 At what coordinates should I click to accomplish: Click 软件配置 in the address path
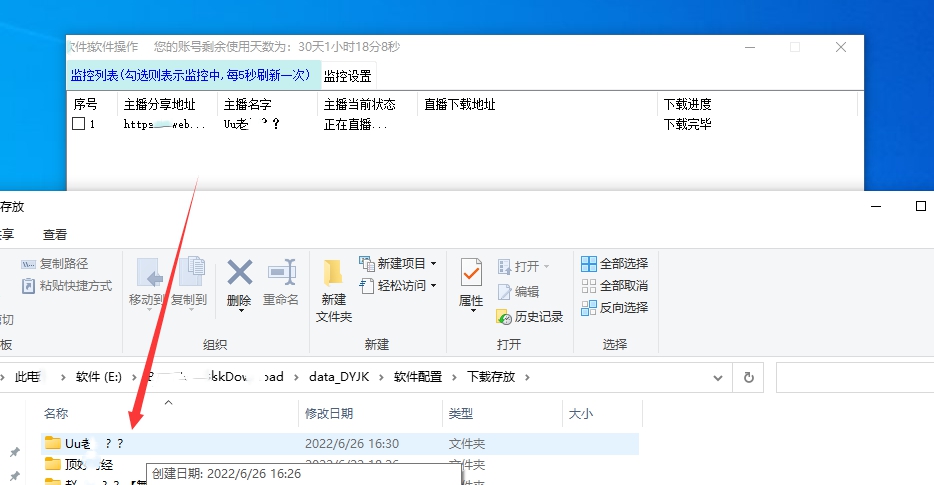tap(418, 377)
